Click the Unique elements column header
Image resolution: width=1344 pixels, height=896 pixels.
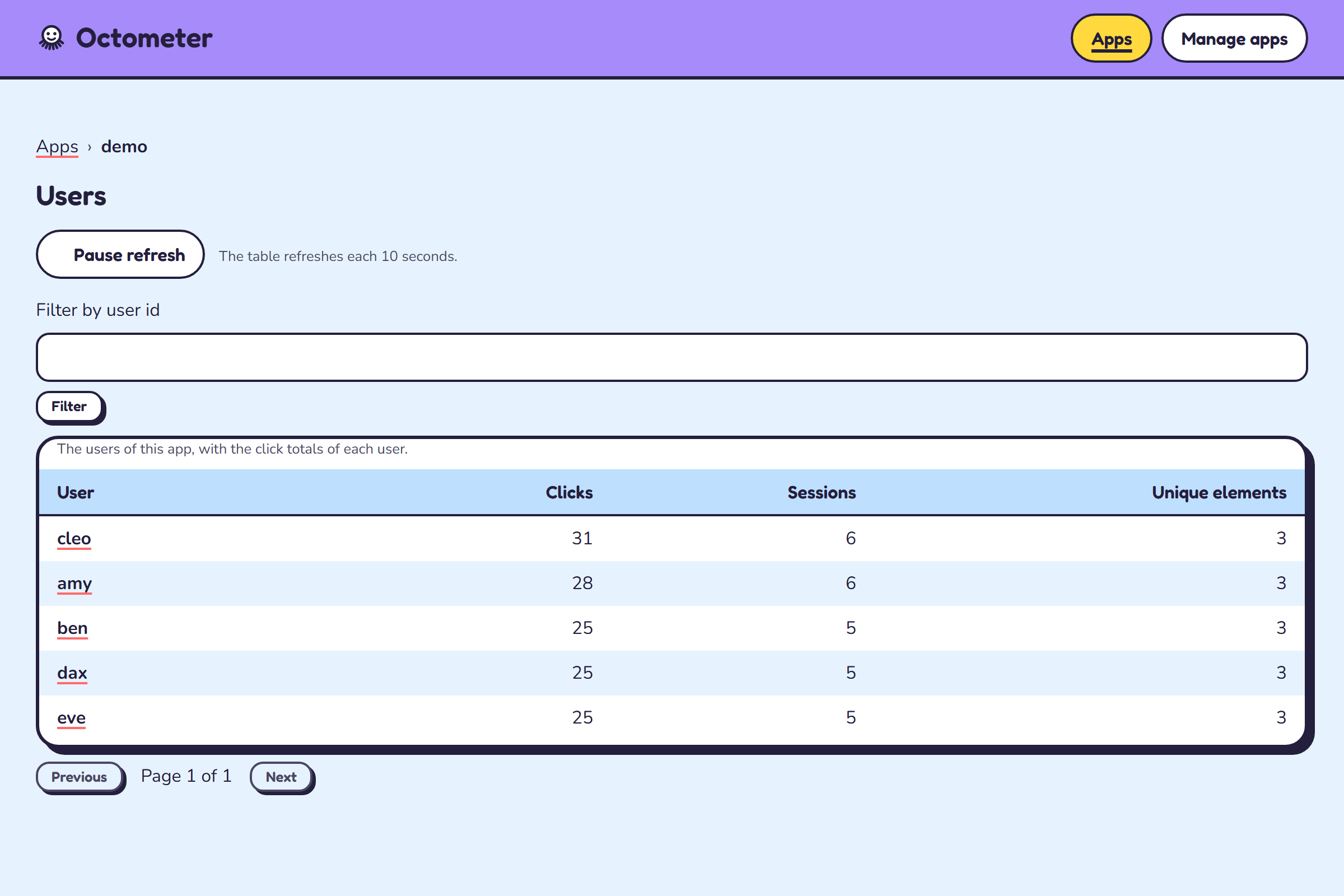[x=1219, y=493]
